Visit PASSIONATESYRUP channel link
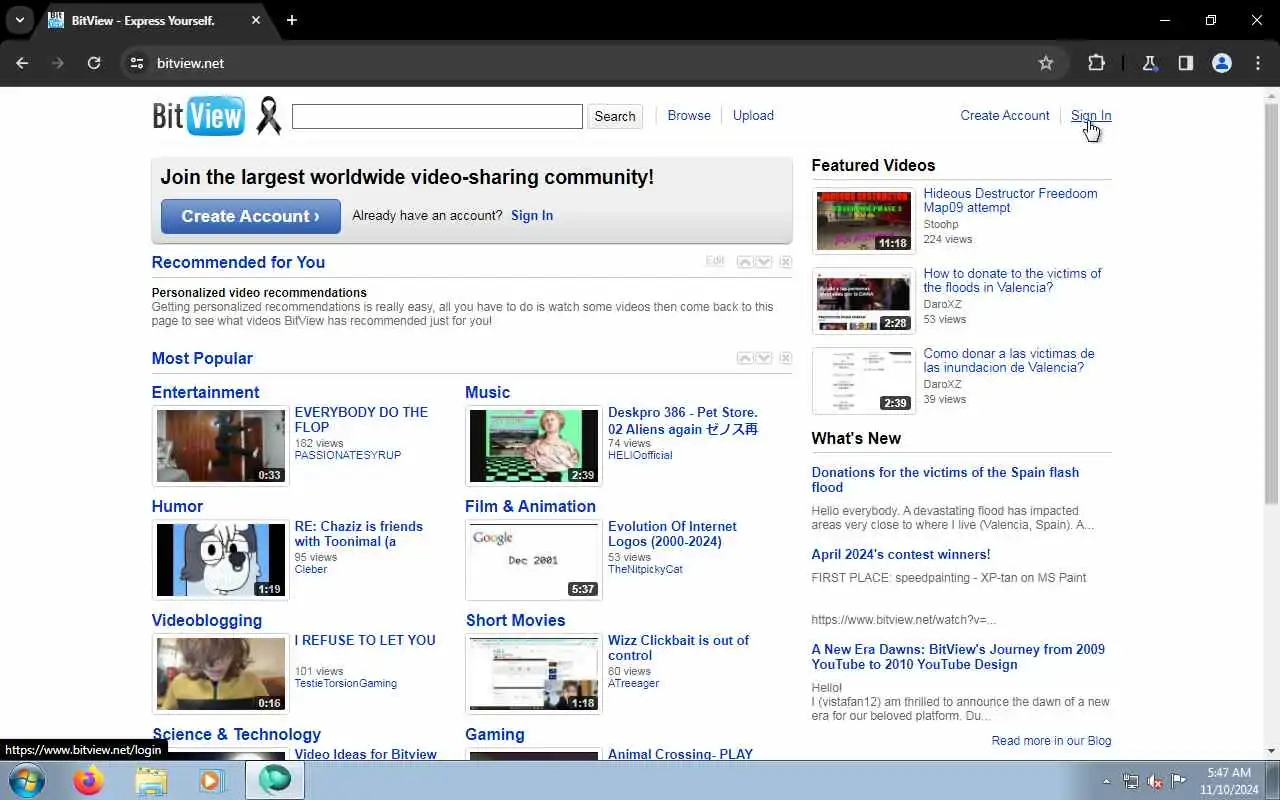Screen dimensions: 1280x800 pyautogui.click(x=347, y=455)
